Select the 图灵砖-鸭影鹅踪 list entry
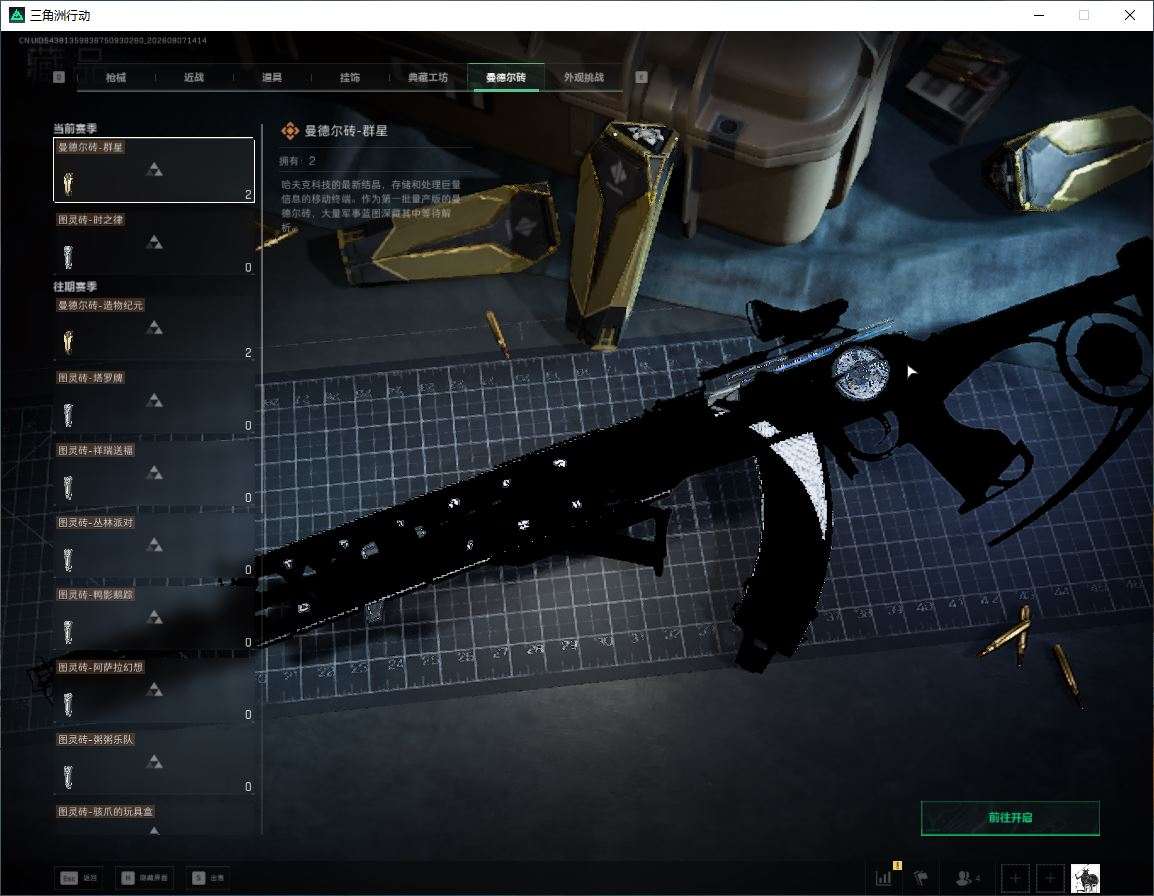 click(154, 617)
